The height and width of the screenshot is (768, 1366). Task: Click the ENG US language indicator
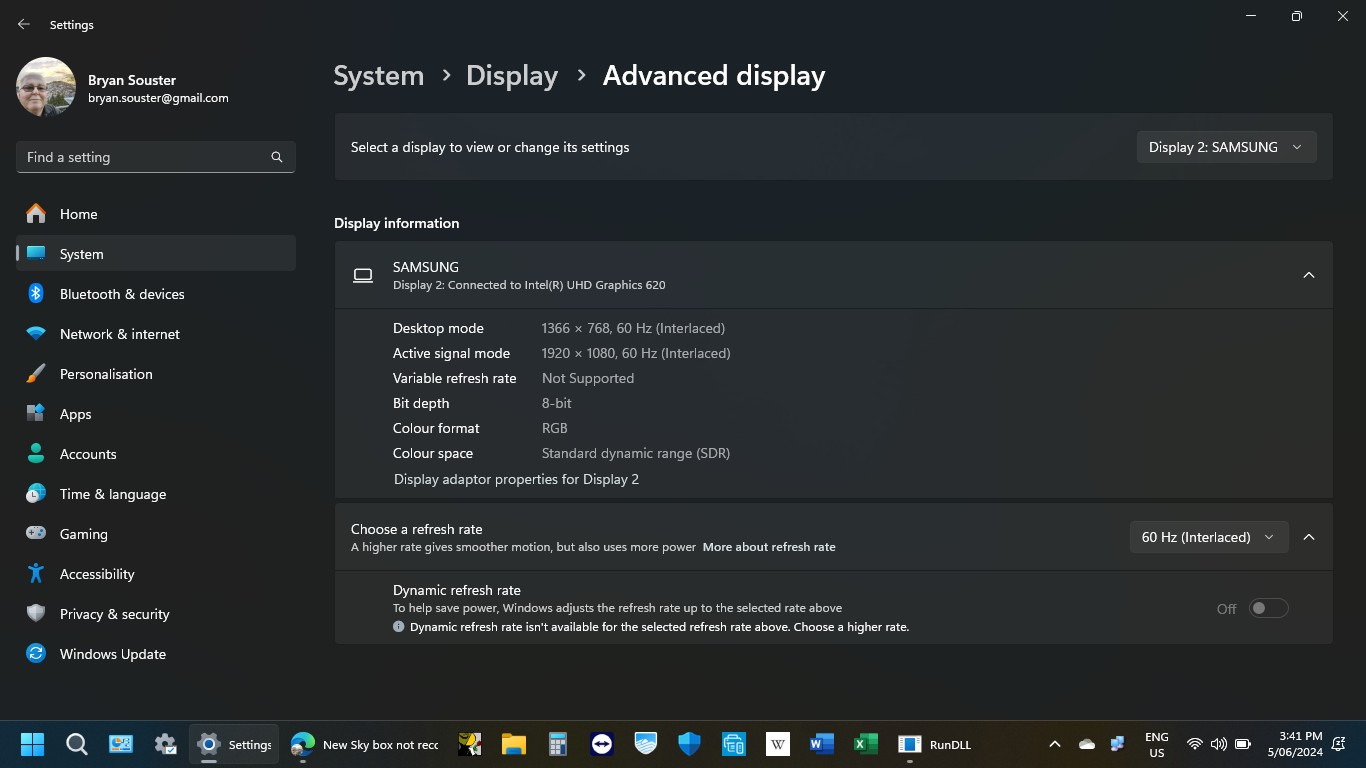(1156, 744)
